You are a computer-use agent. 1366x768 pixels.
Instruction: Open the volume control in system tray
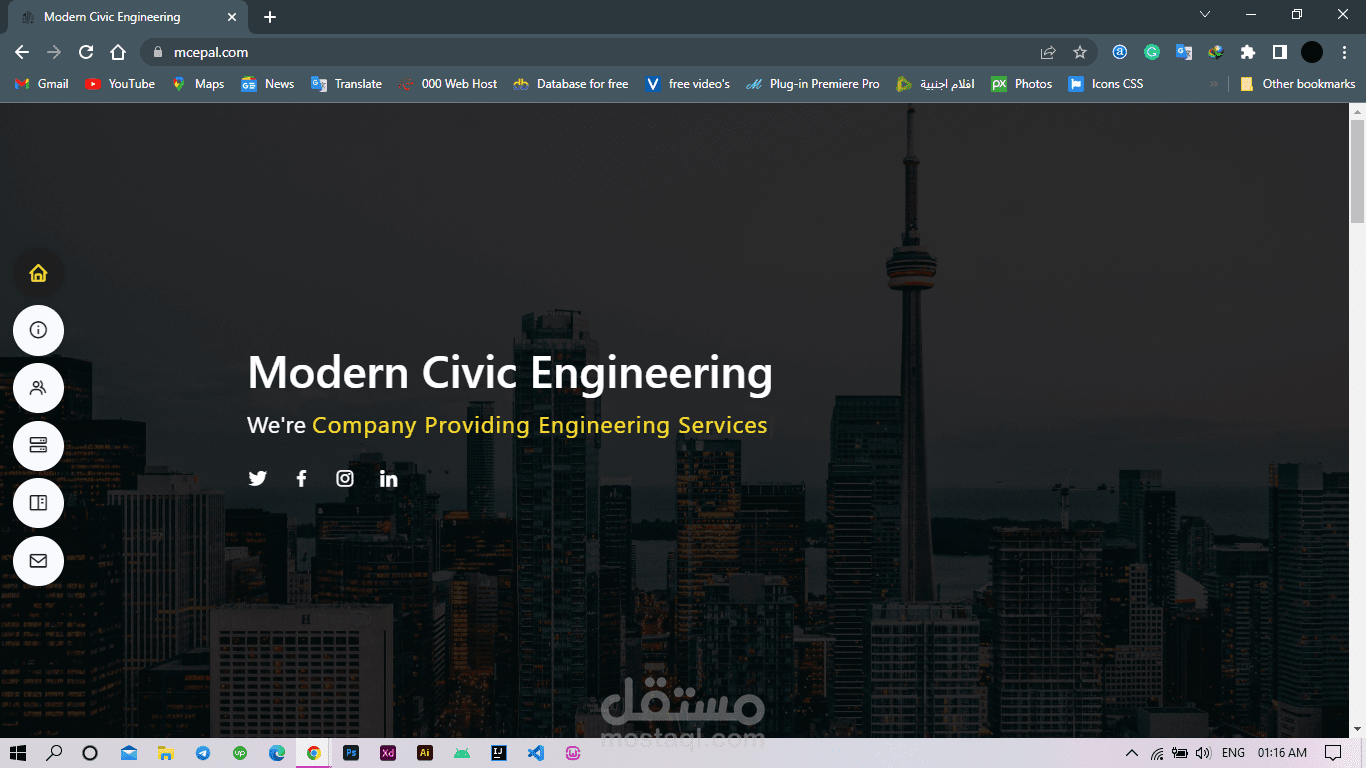pos(1203,753)
